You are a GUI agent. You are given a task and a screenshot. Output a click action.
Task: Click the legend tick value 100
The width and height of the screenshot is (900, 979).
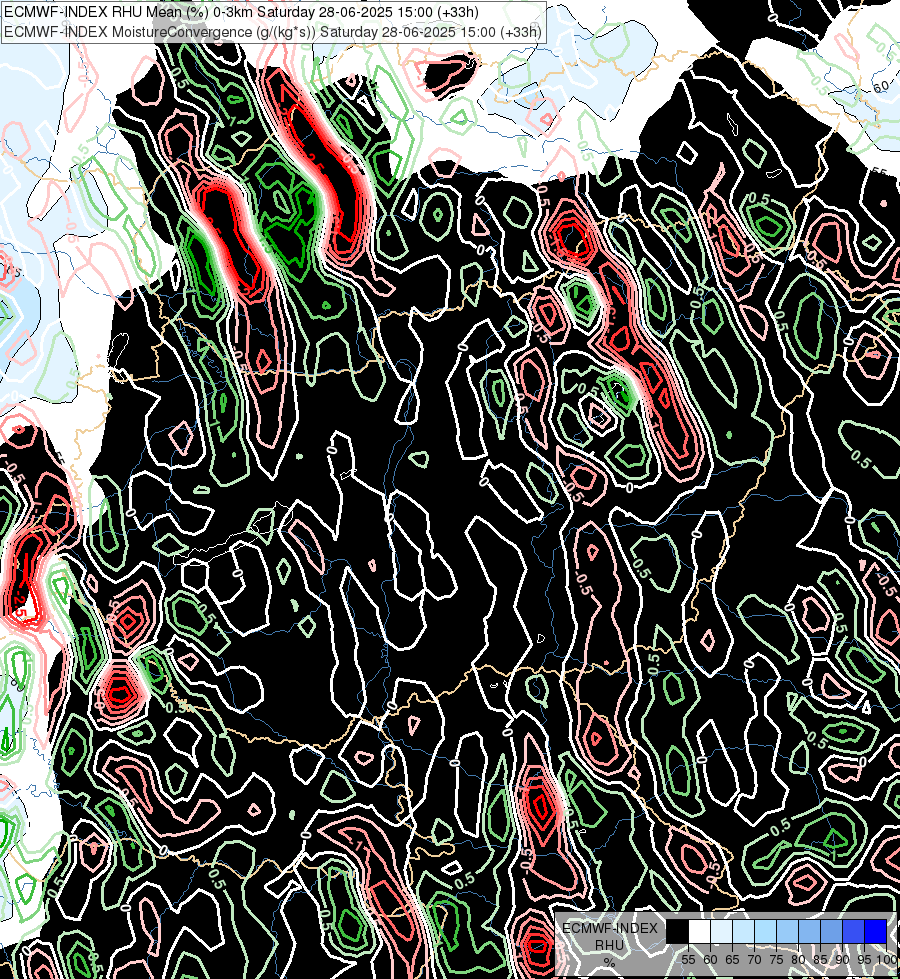click(887, 960)
